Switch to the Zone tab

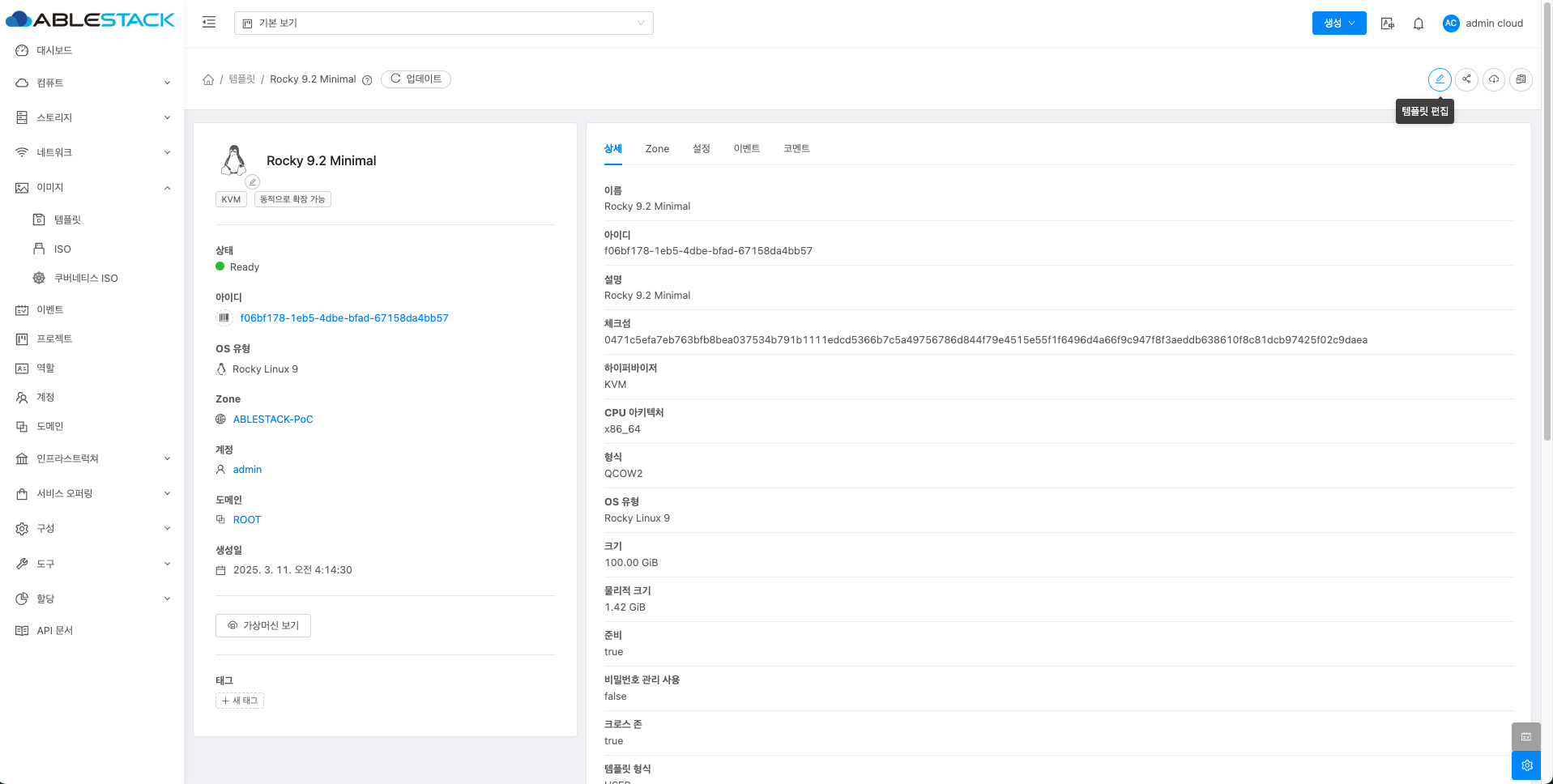pyautogui.click(x=657, y=149)
